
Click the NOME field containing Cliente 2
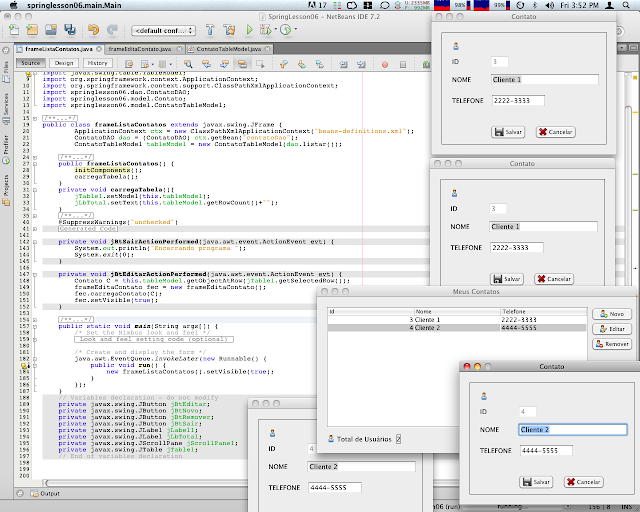coord(572,430)
